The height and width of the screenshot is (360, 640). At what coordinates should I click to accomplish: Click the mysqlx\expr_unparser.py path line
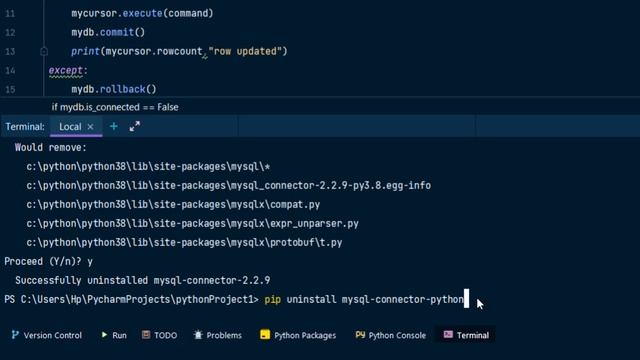(x=192, y=224)
